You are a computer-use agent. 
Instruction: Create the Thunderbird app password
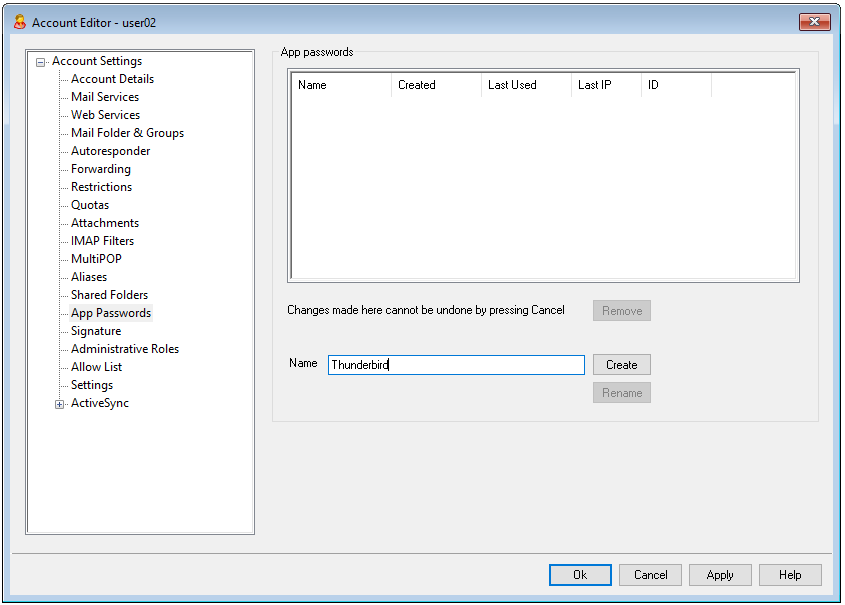(621, 364)
